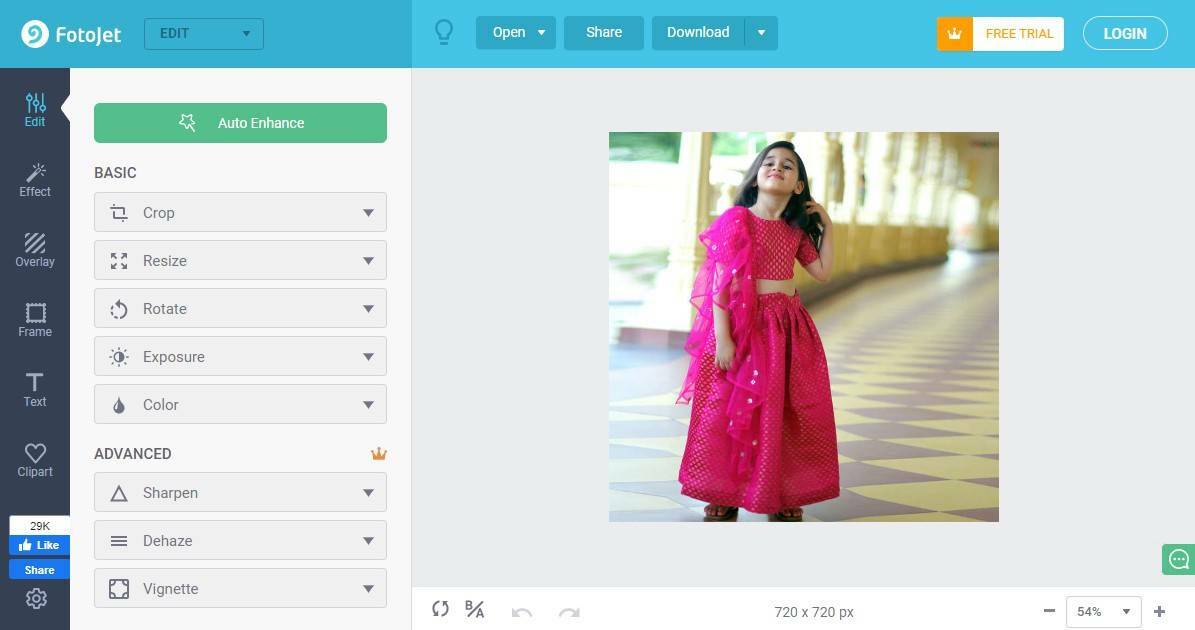
Task: Click the lightbulb tips icon
Action: point(444,32)
